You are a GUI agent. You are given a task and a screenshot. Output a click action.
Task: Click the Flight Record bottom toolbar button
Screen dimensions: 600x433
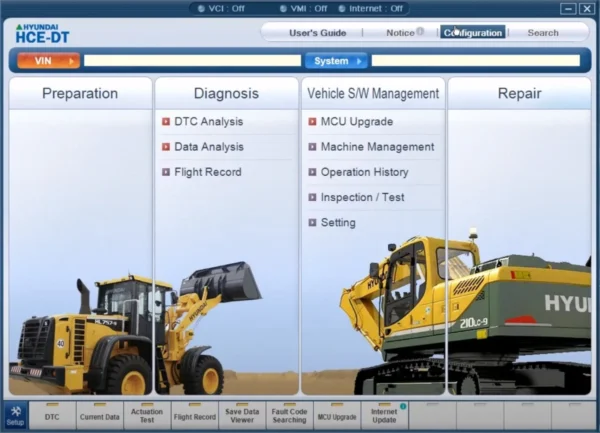(x=195, y=416)
